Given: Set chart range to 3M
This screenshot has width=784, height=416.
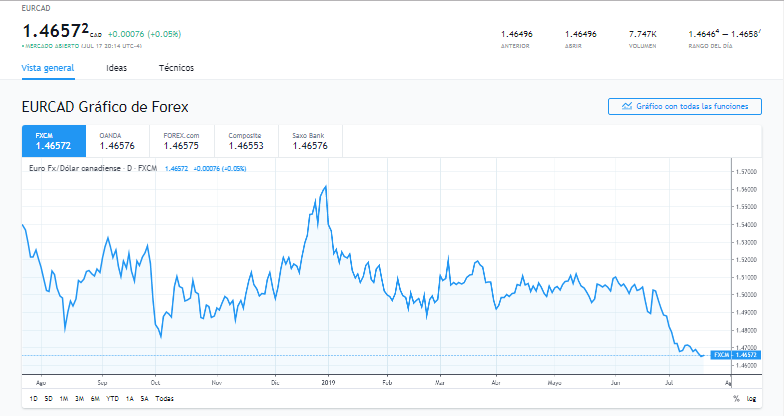Looking at the screenshot, I should [79, 398].
